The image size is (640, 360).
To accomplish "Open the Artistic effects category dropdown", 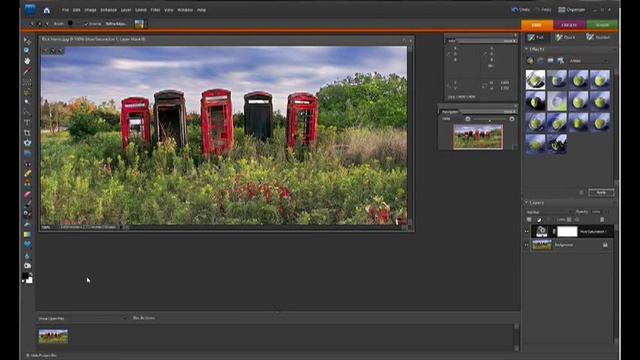I will [587, 61].
